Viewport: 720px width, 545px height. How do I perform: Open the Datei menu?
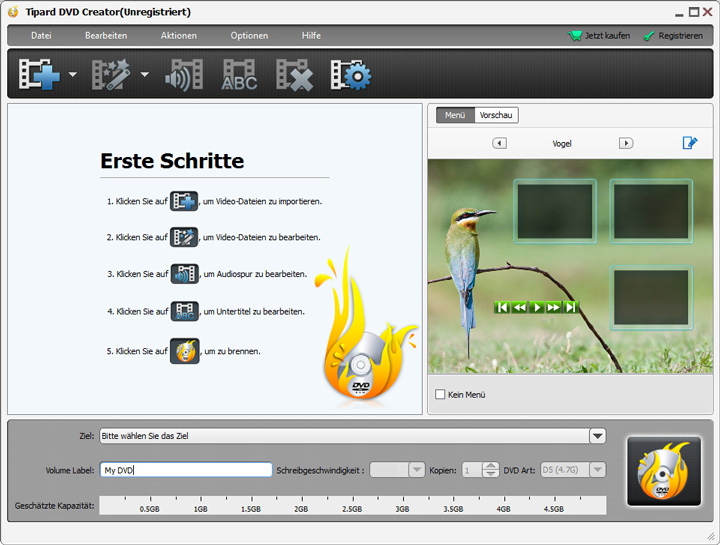tap(41, 35)
